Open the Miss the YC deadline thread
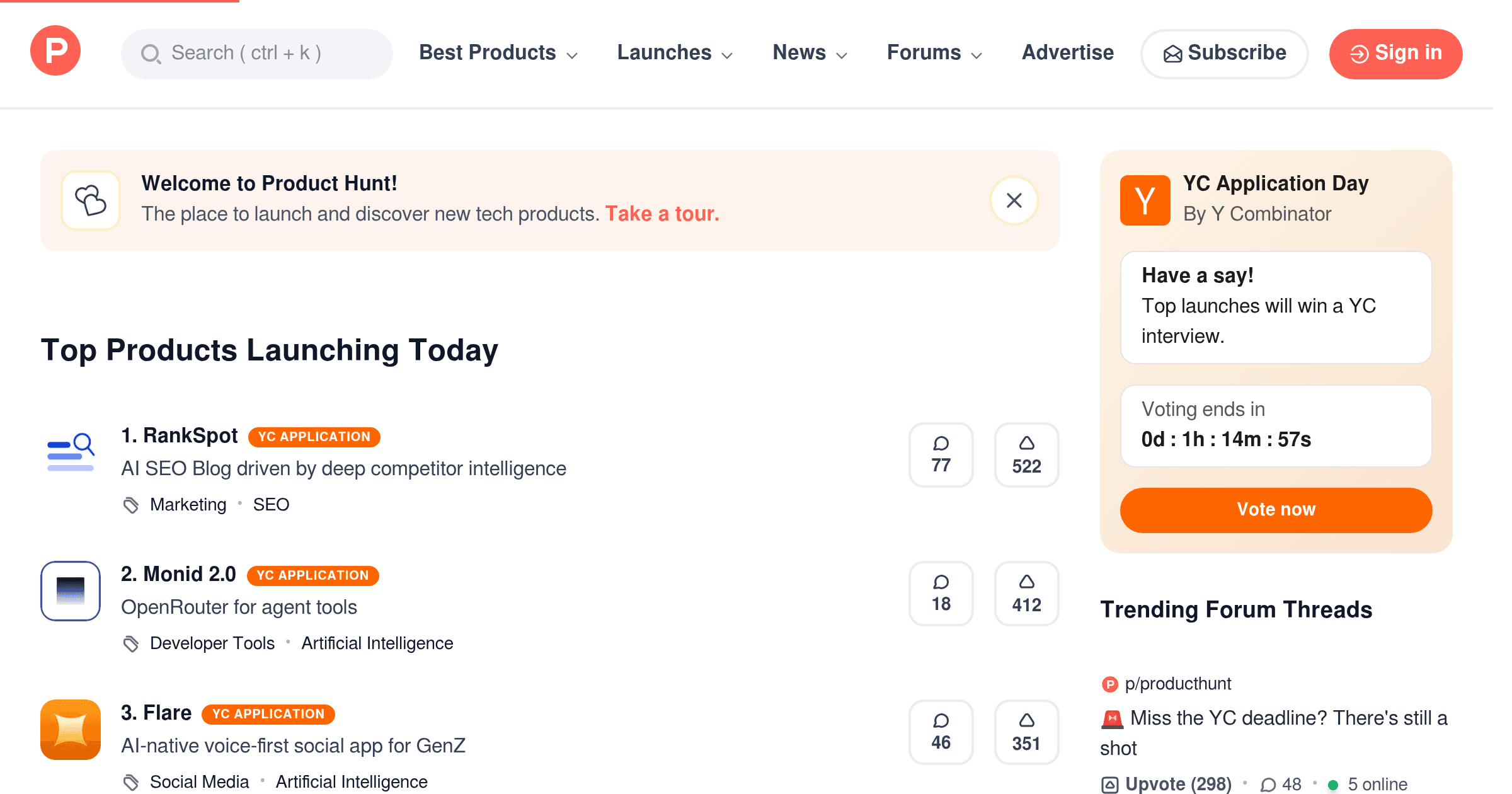Viewport: 1512px width, 794px height. (1274, 733)
